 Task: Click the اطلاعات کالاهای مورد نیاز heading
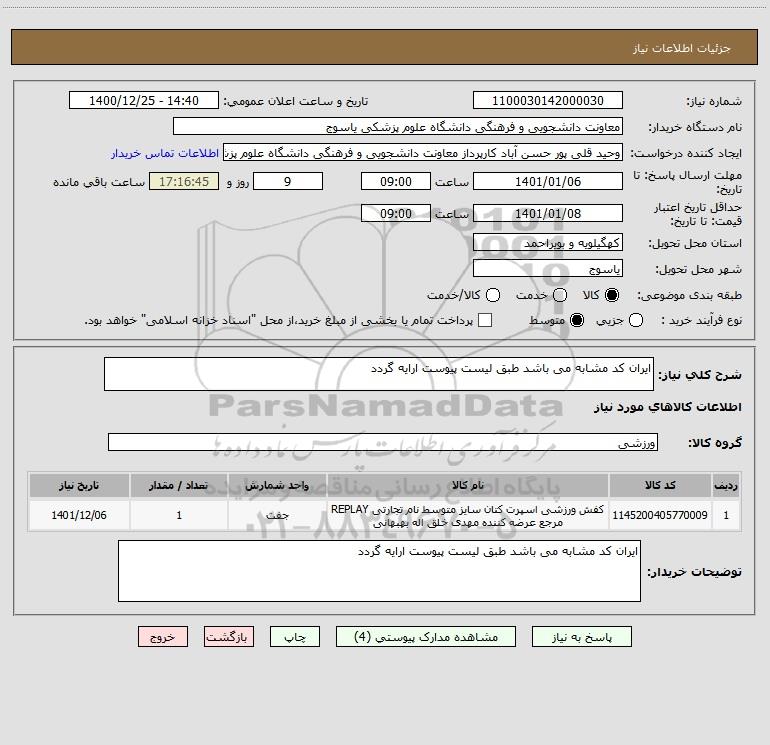click(x=668, y=407)
